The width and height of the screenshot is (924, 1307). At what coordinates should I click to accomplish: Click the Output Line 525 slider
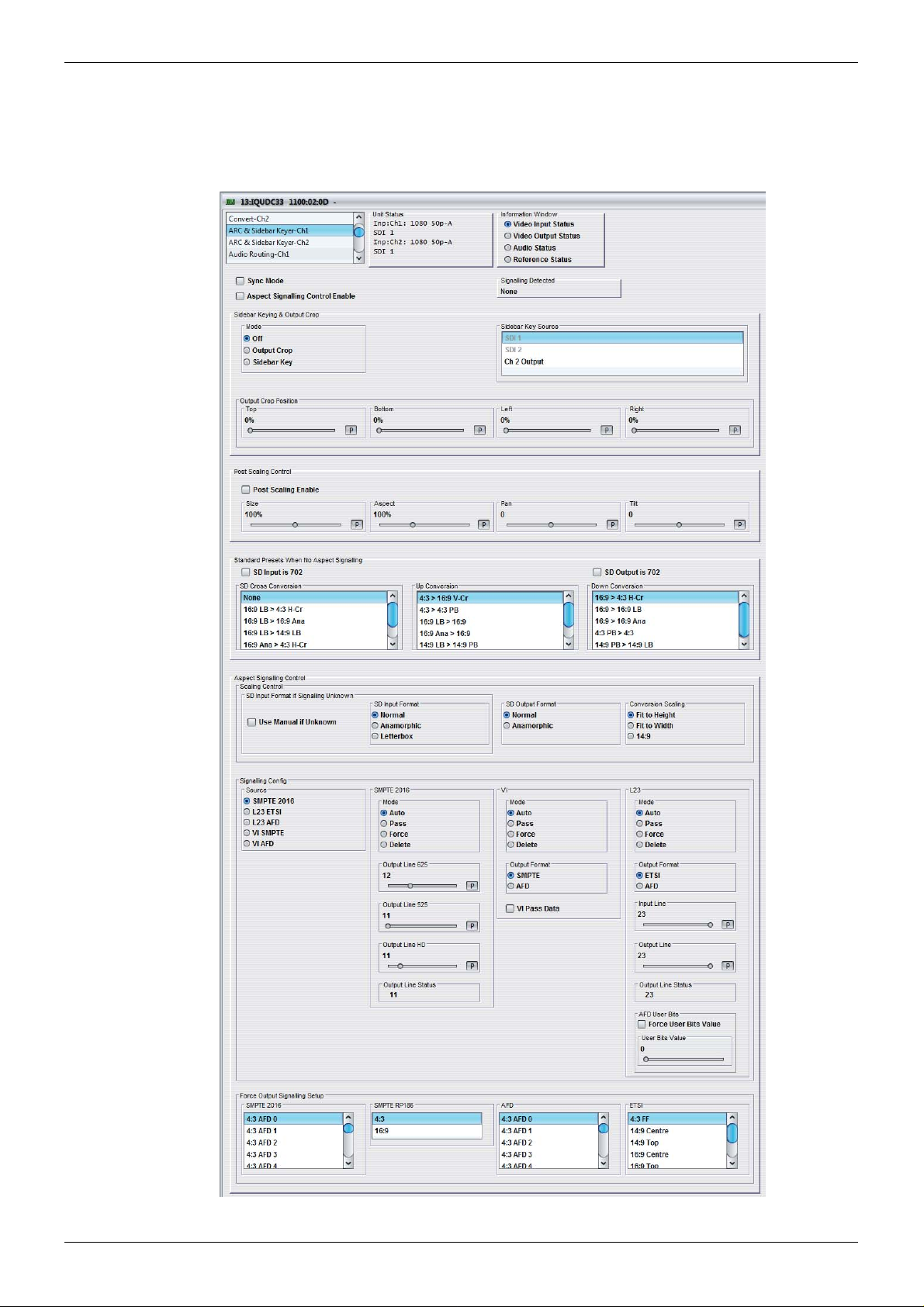(x=421, y=926)
